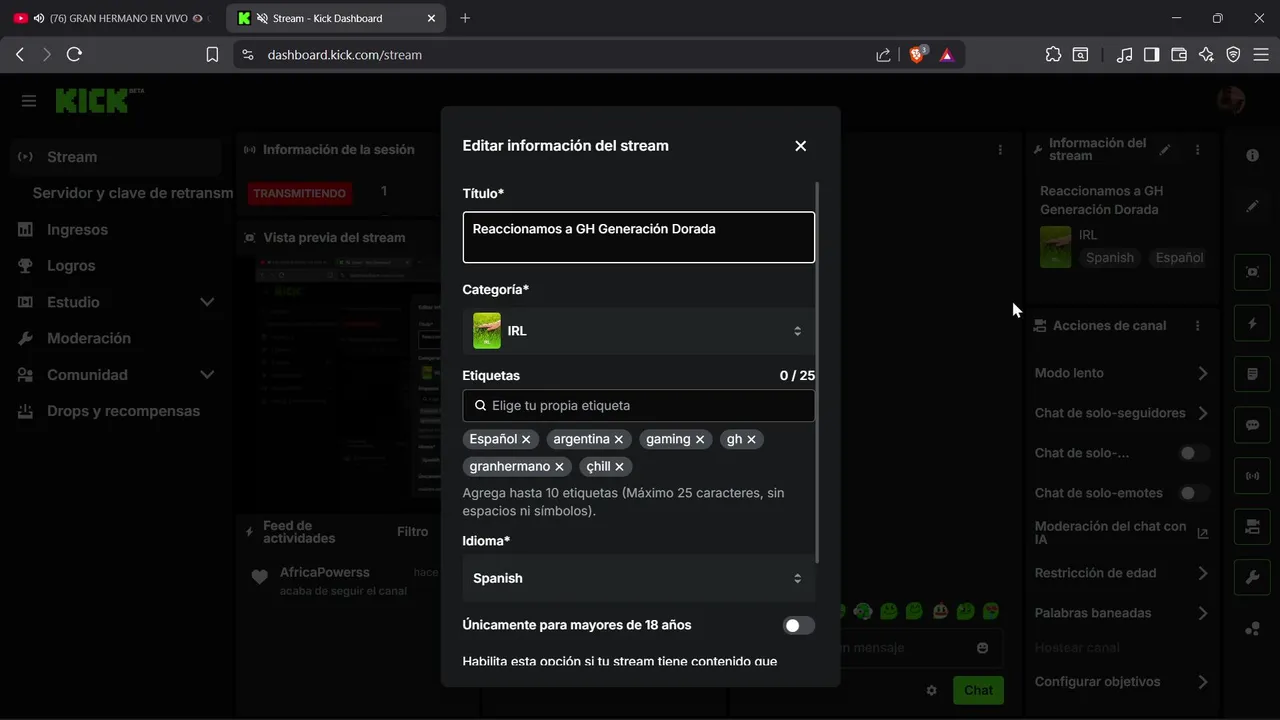The image size is (1280, 720).
Task: Toggle Únicamente para mayores de 18 años
Action: point(798,626)
